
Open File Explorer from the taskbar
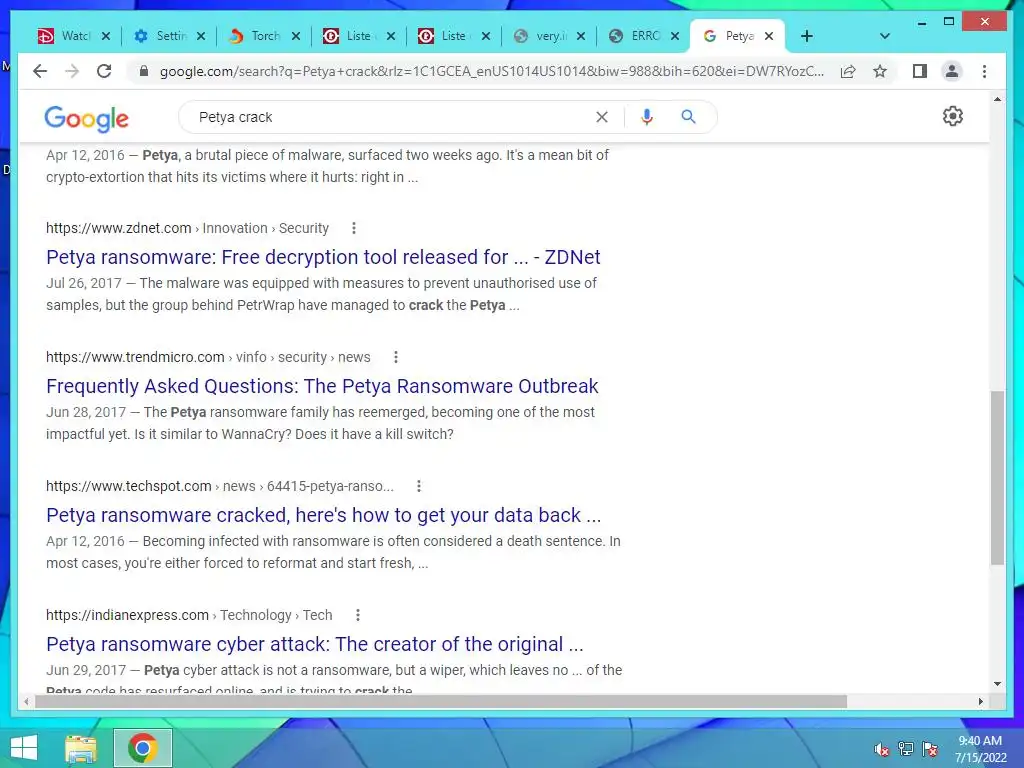click(81, 749)
